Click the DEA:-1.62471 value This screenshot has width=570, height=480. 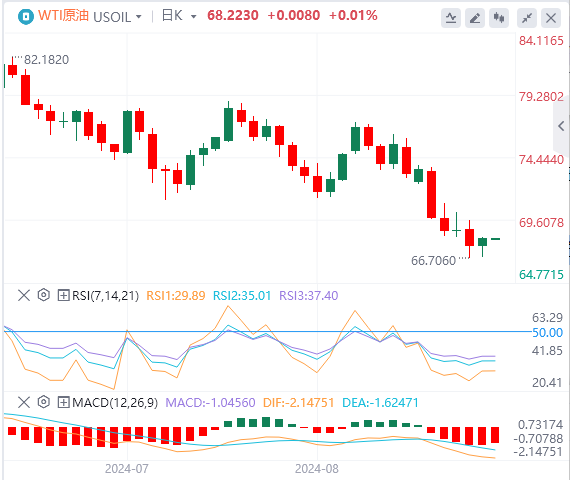tap(380, 403)
